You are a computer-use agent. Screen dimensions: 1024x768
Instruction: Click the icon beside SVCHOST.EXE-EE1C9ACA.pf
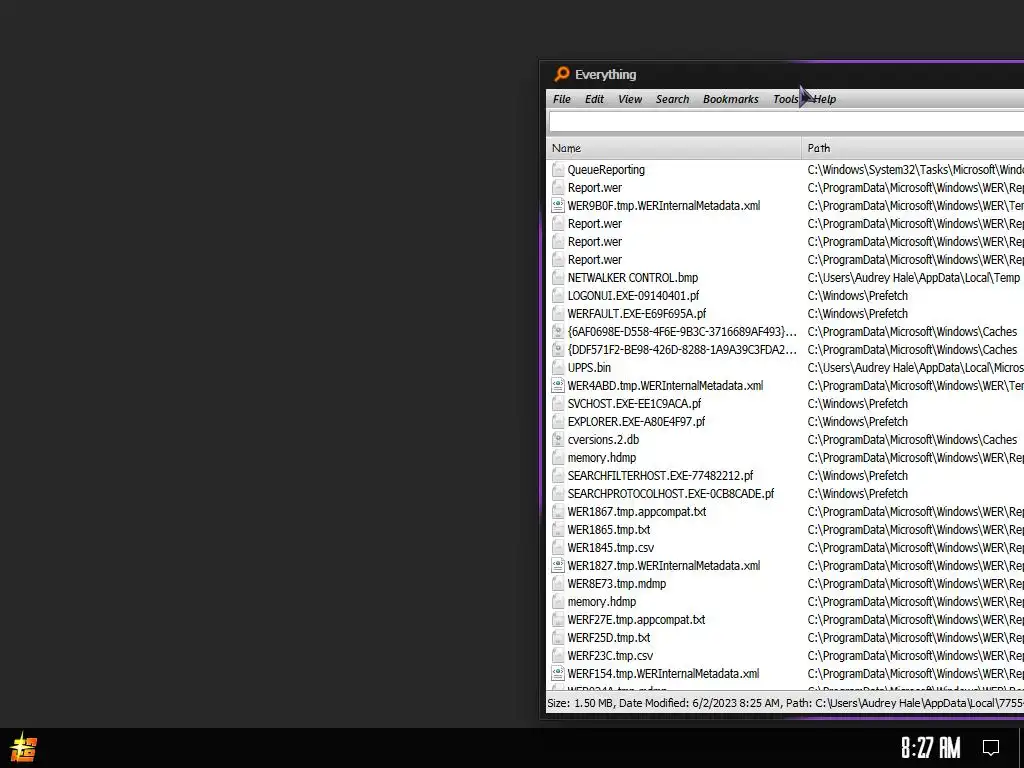point(558,404)
